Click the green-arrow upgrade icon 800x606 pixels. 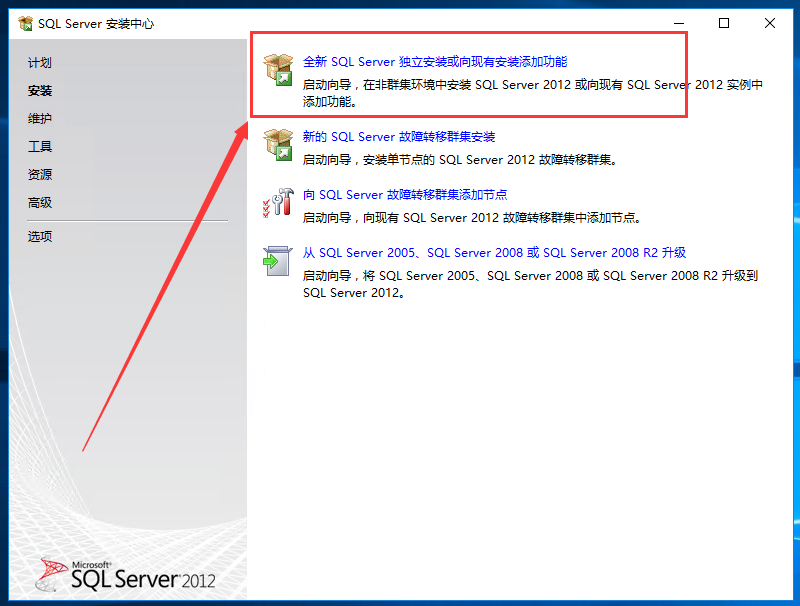(x=278, y=261)
